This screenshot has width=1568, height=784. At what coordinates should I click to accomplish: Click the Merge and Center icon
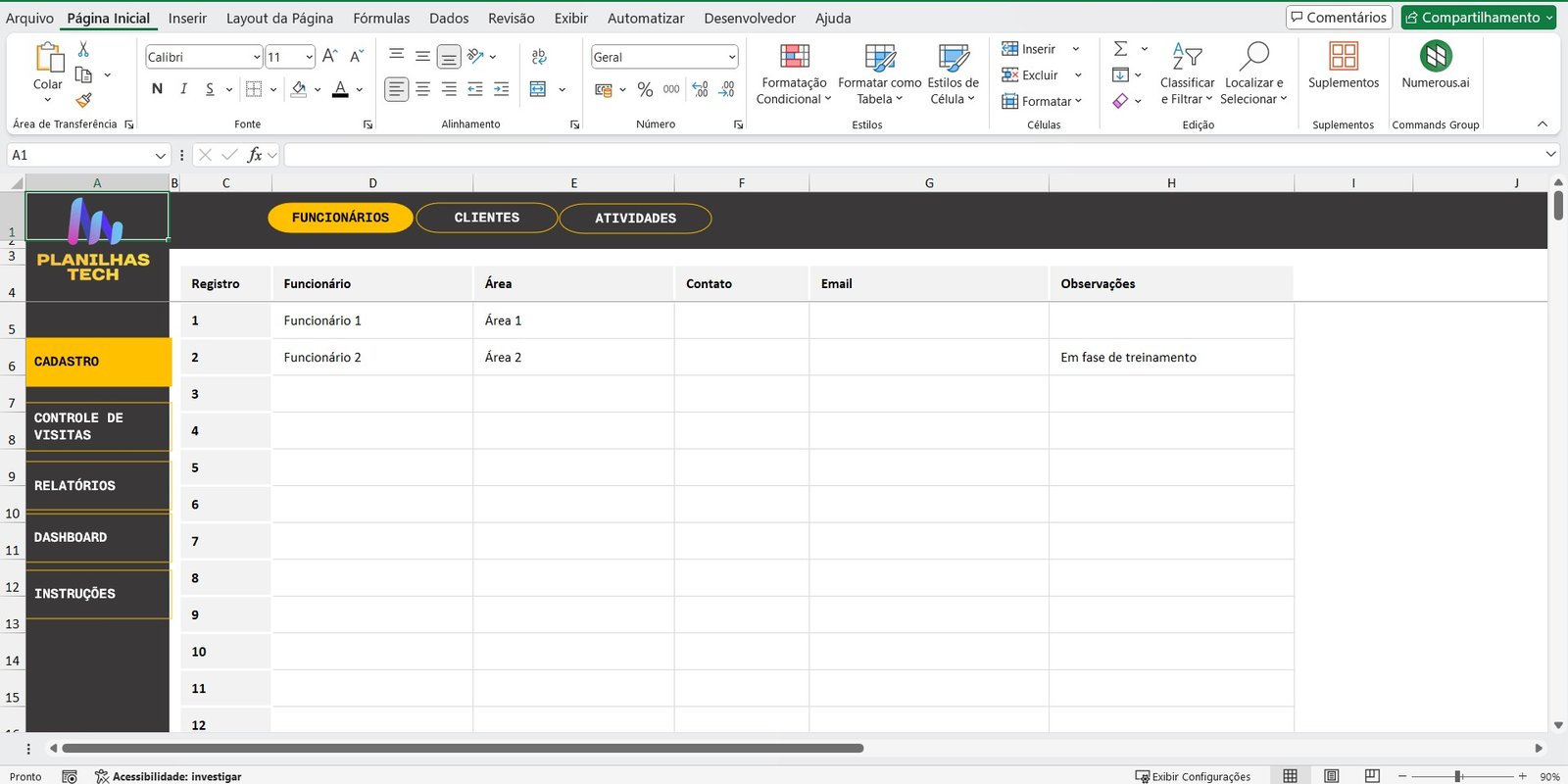(538, 89)
